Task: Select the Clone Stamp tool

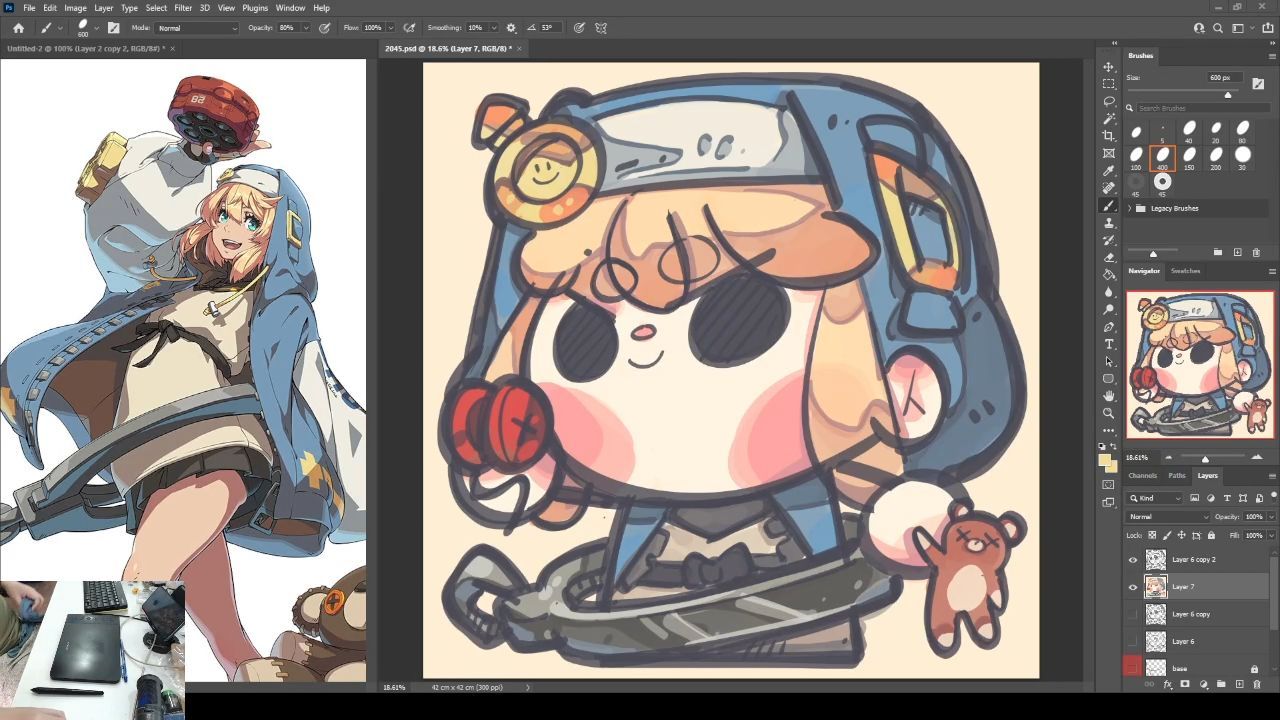Action: (x=1108, y=223)
